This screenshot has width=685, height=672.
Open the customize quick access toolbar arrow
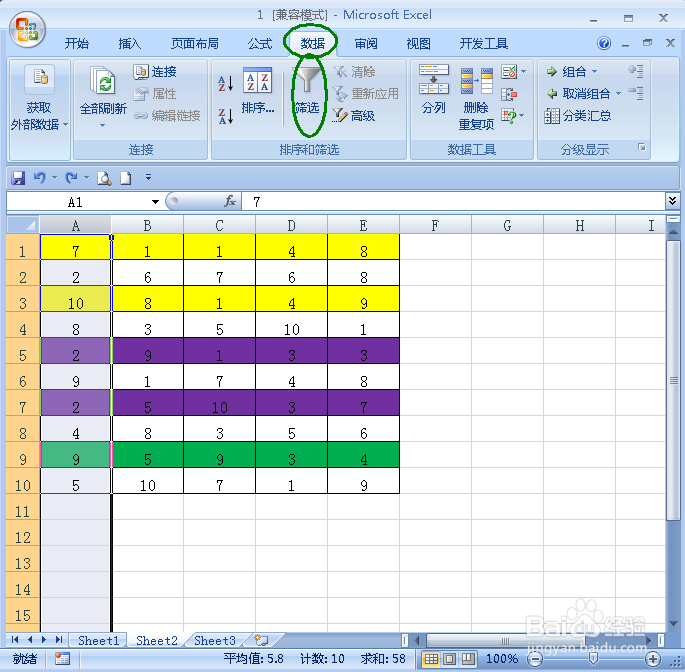pos(149,177)
